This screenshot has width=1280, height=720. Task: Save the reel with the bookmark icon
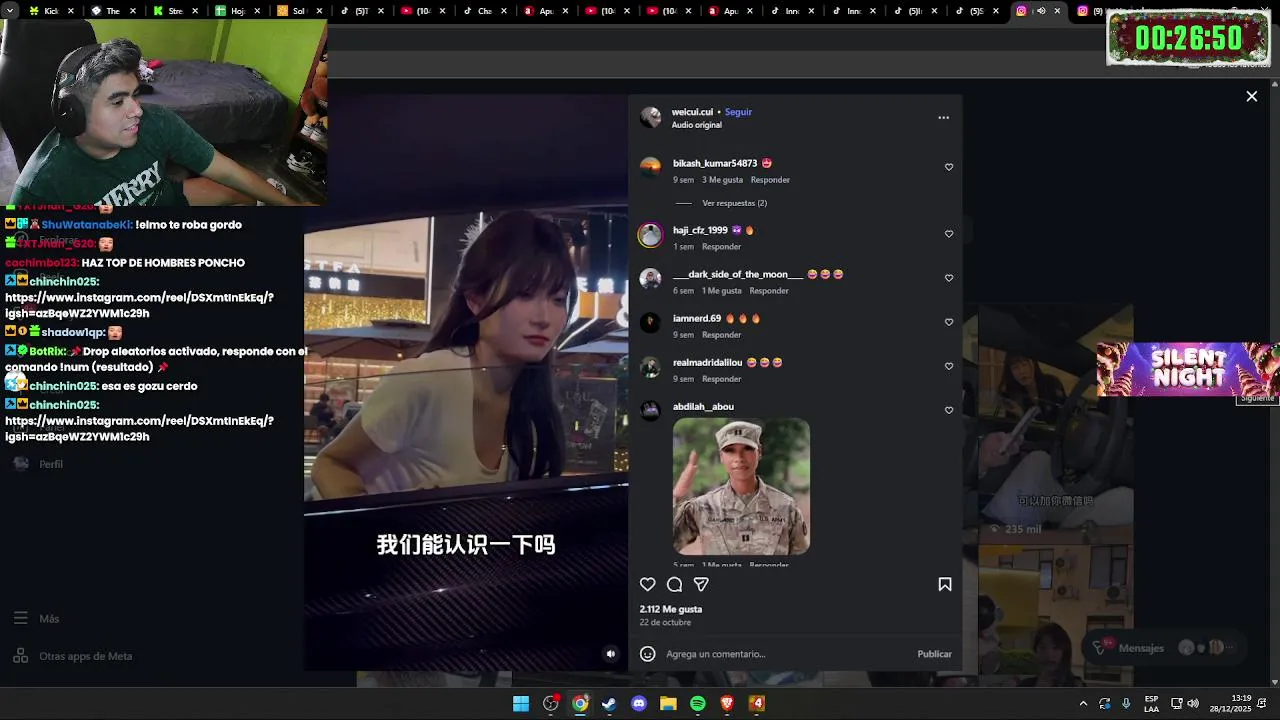coord(945,584)
